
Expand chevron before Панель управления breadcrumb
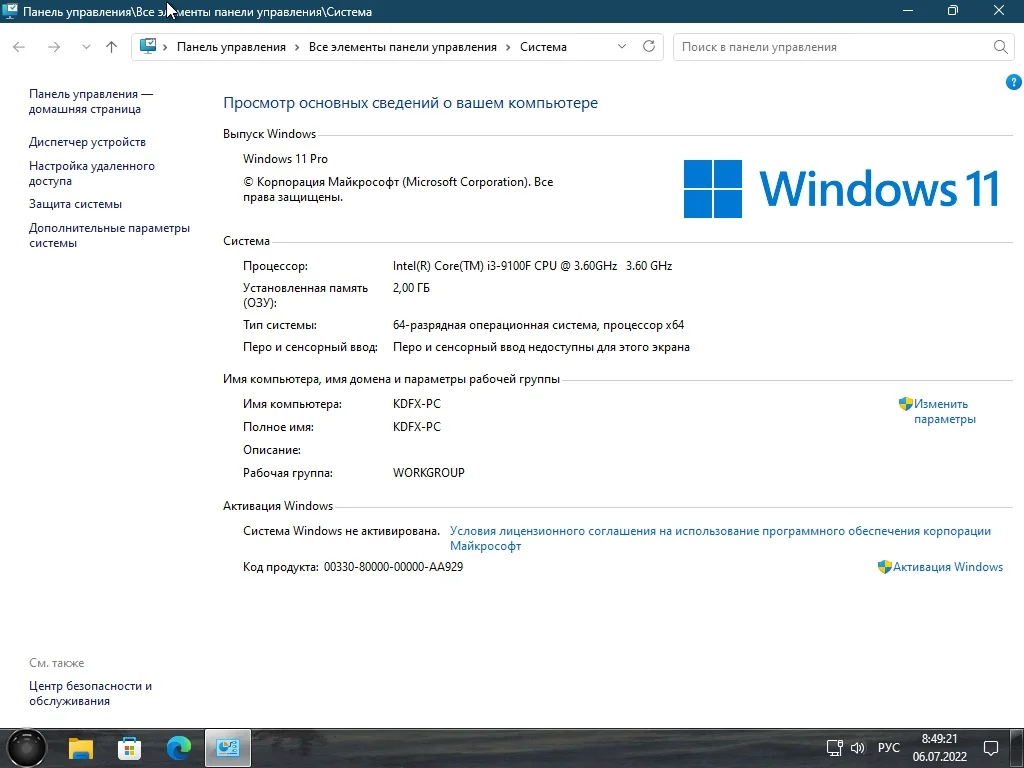coord(165,47)
